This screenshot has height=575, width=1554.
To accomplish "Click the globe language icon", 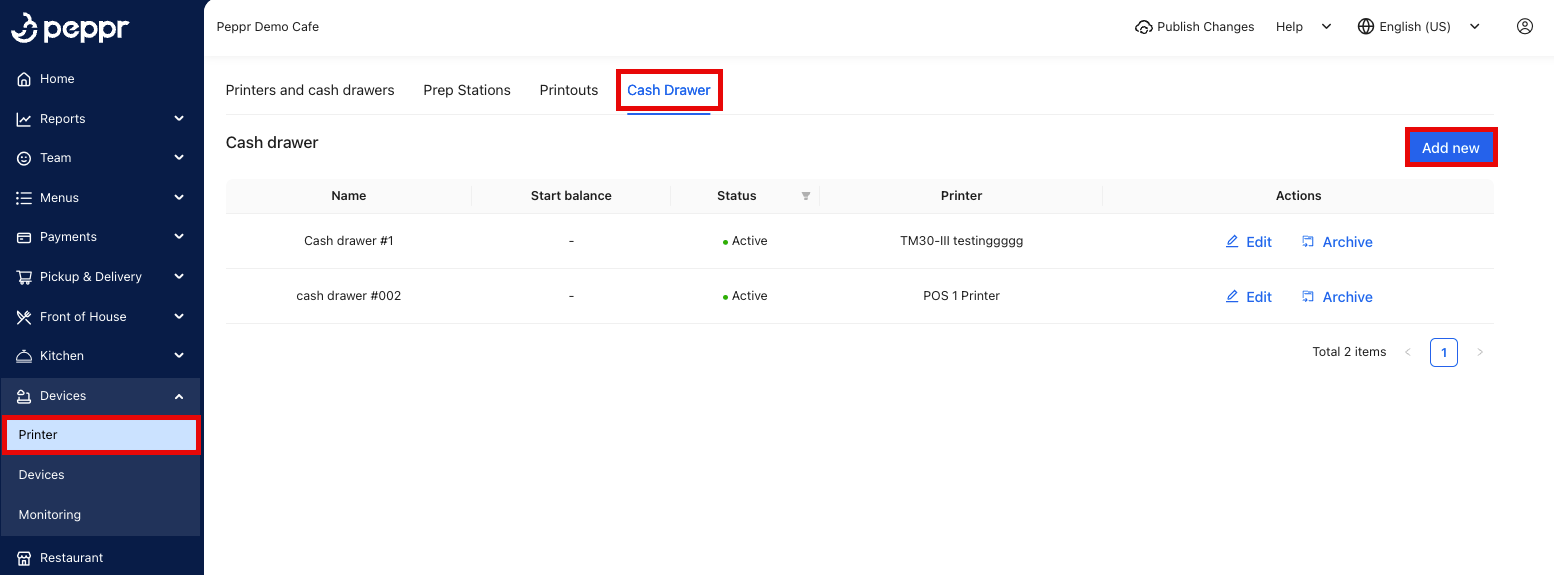I will (1365, 27).
